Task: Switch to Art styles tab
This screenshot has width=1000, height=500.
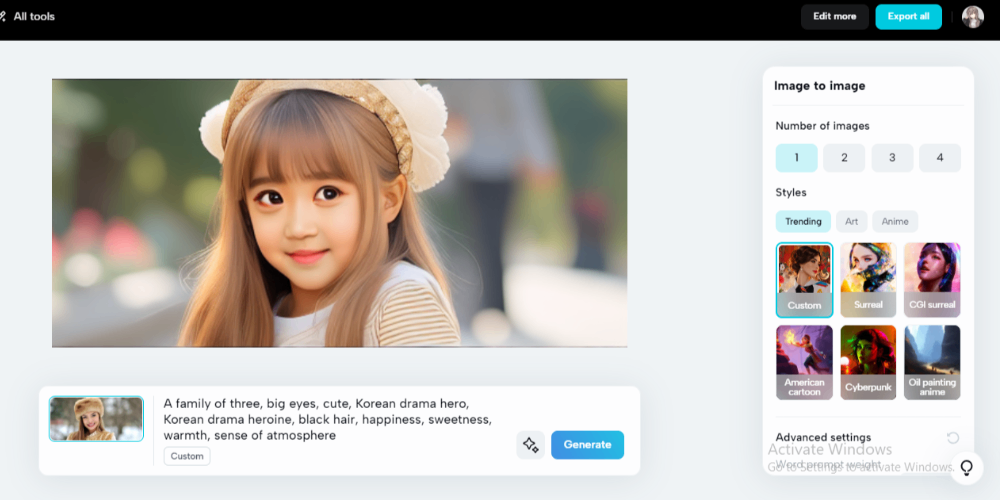Action: coord(851,221)
